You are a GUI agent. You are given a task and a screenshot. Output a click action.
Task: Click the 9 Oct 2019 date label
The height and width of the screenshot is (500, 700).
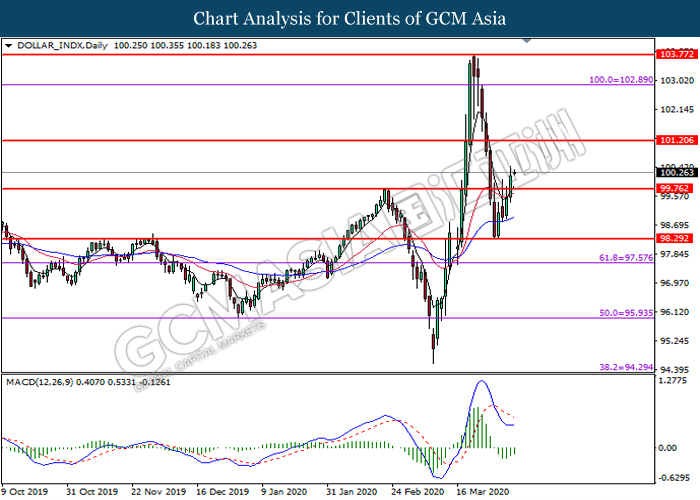[x=25, y=492]
